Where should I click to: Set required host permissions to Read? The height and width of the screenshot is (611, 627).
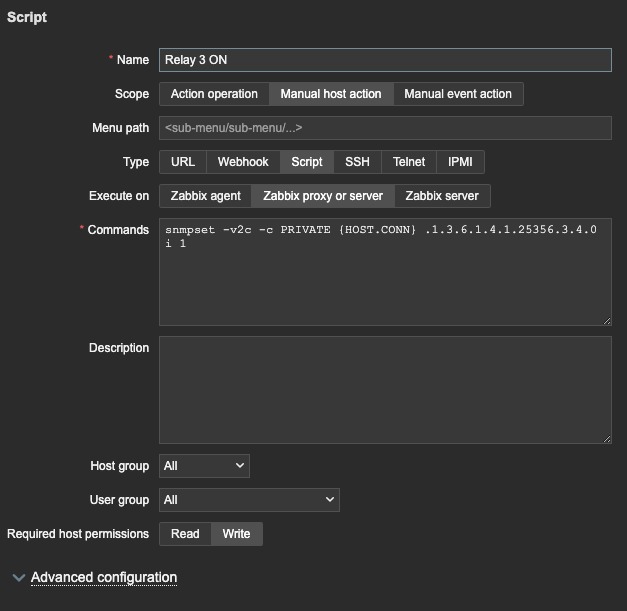click(185, 534)
